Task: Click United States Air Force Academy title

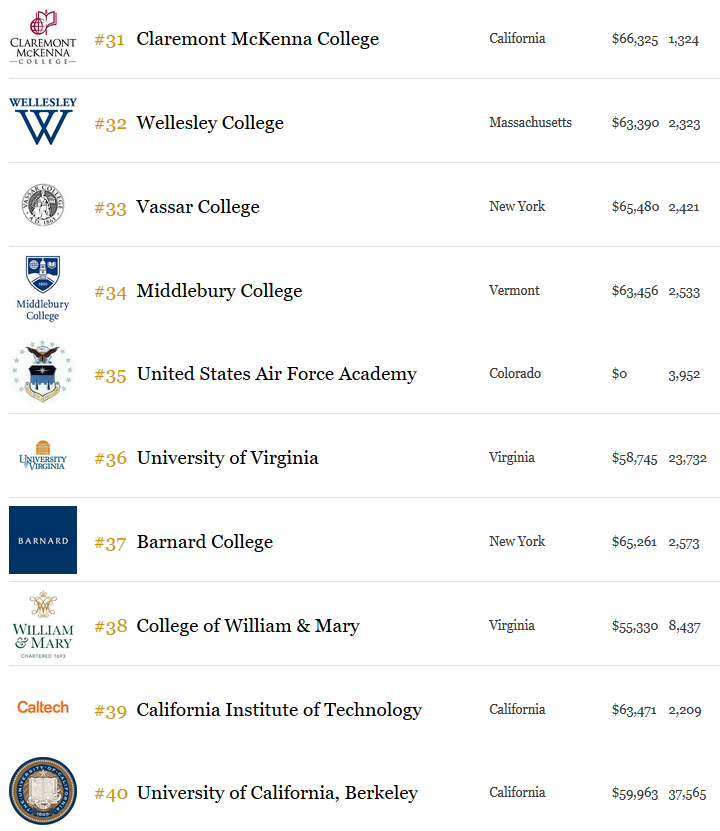Action: tap(277, 374)
